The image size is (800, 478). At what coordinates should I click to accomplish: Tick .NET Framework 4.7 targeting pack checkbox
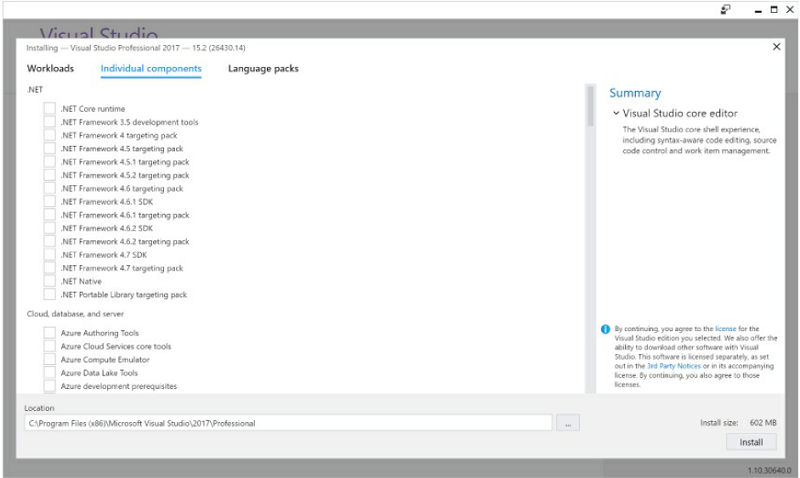(49, 267)
